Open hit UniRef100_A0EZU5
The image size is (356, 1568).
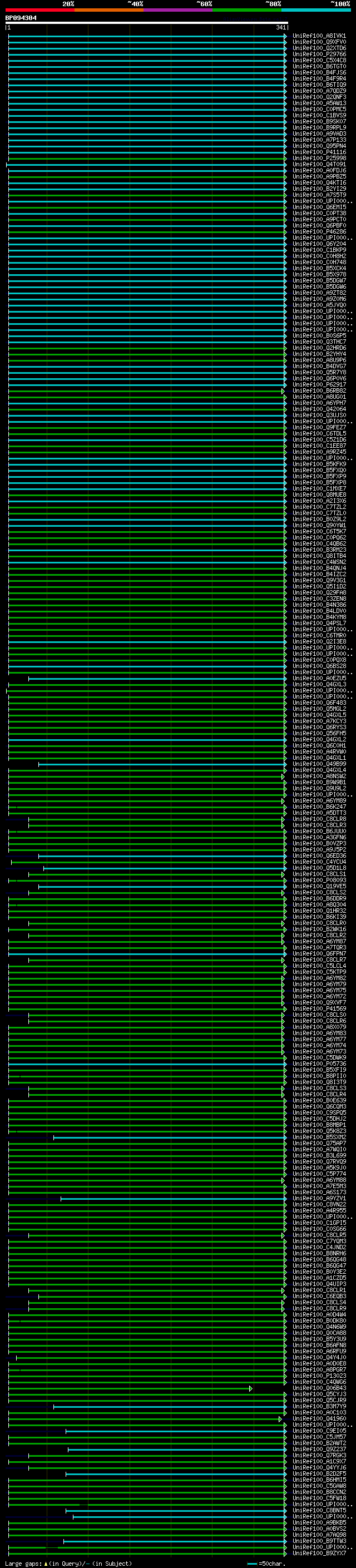click(319, 678)
